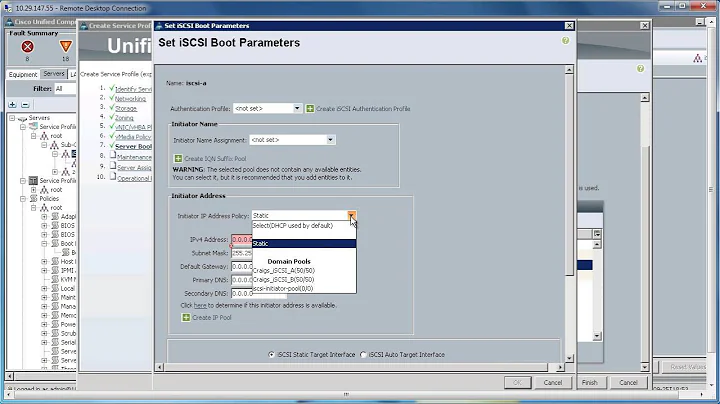Click Cancel button in iSCSI Boot Parameters dialog
Screen dimensions: 720x404
click(552, 382)
